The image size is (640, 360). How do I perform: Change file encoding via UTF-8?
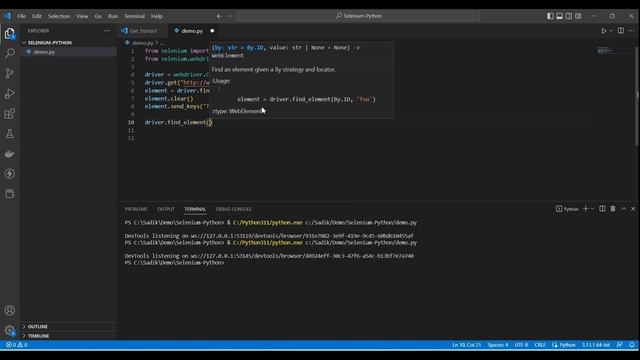click(x=521, y=345)
